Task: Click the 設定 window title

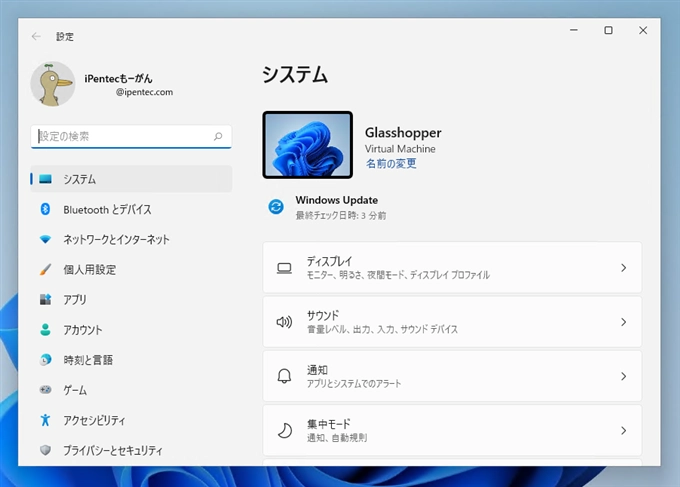Action: 65,37
